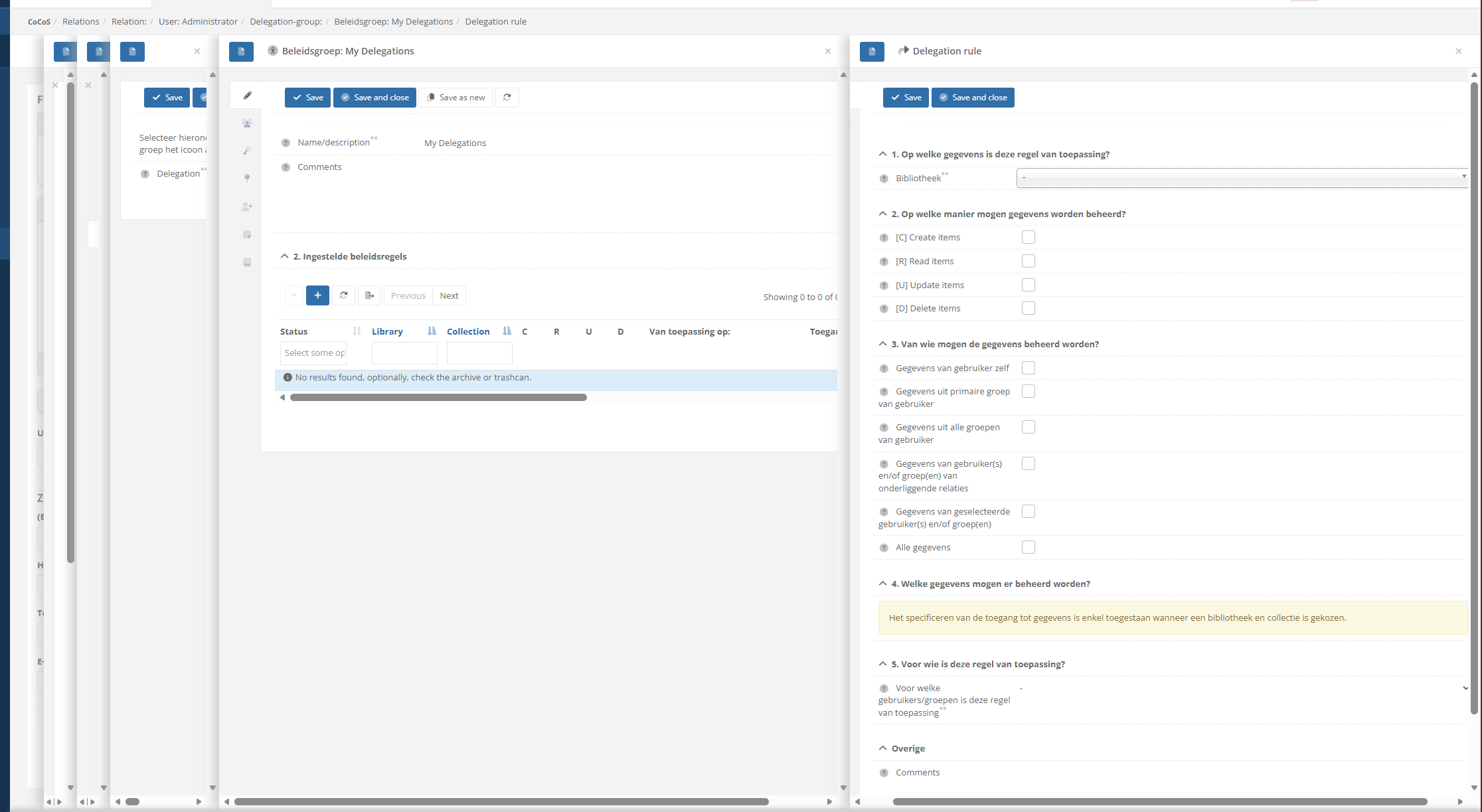The image size is (1482, 812).
Task: Click Next in the beleidsregels pagination
Action: (449, 295)
